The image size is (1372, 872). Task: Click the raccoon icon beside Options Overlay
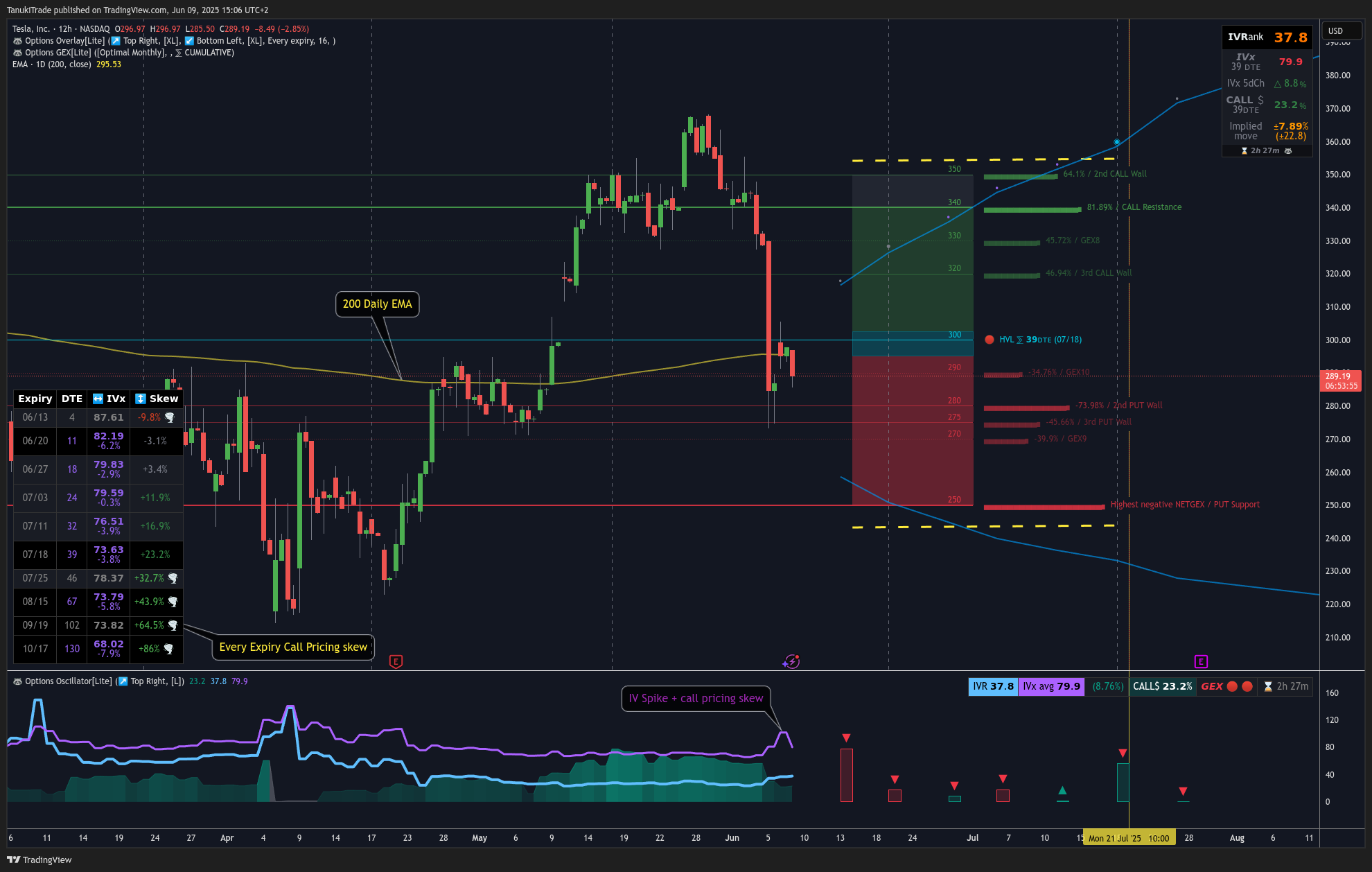17,41
